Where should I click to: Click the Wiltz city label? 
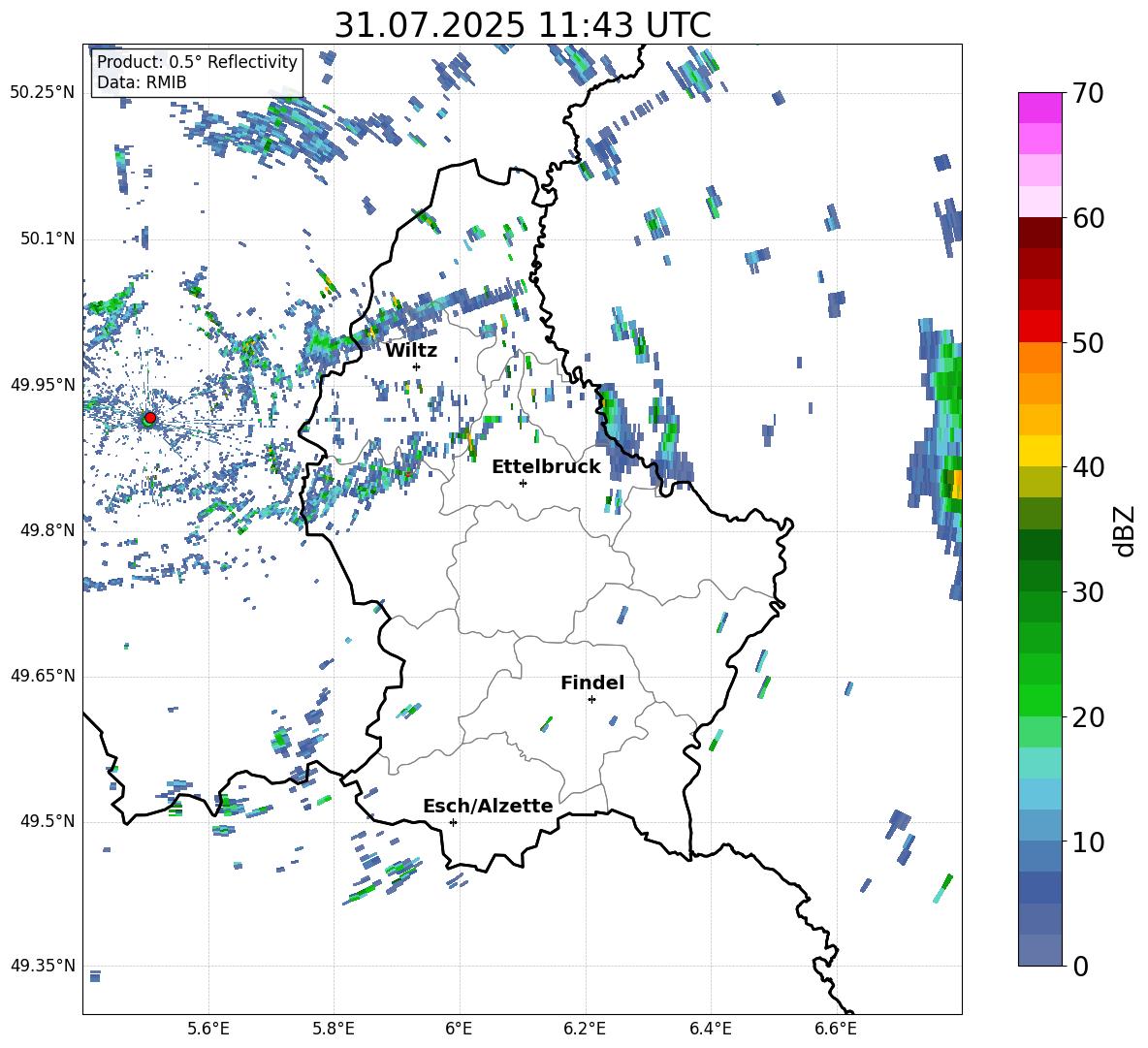tap(411, 351)
